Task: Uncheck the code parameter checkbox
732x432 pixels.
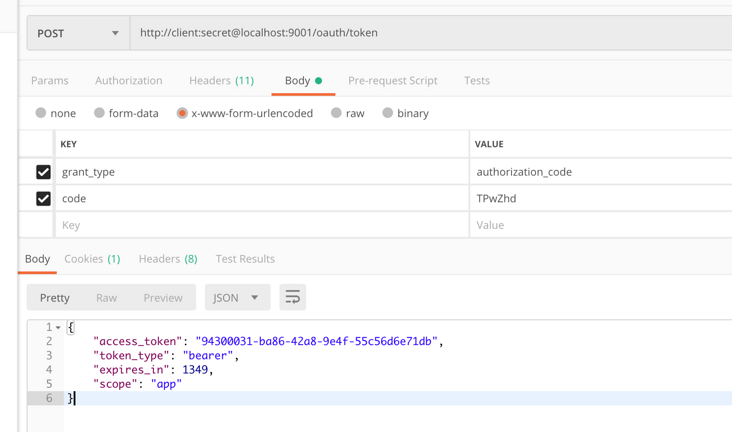Action: point(43,199)
